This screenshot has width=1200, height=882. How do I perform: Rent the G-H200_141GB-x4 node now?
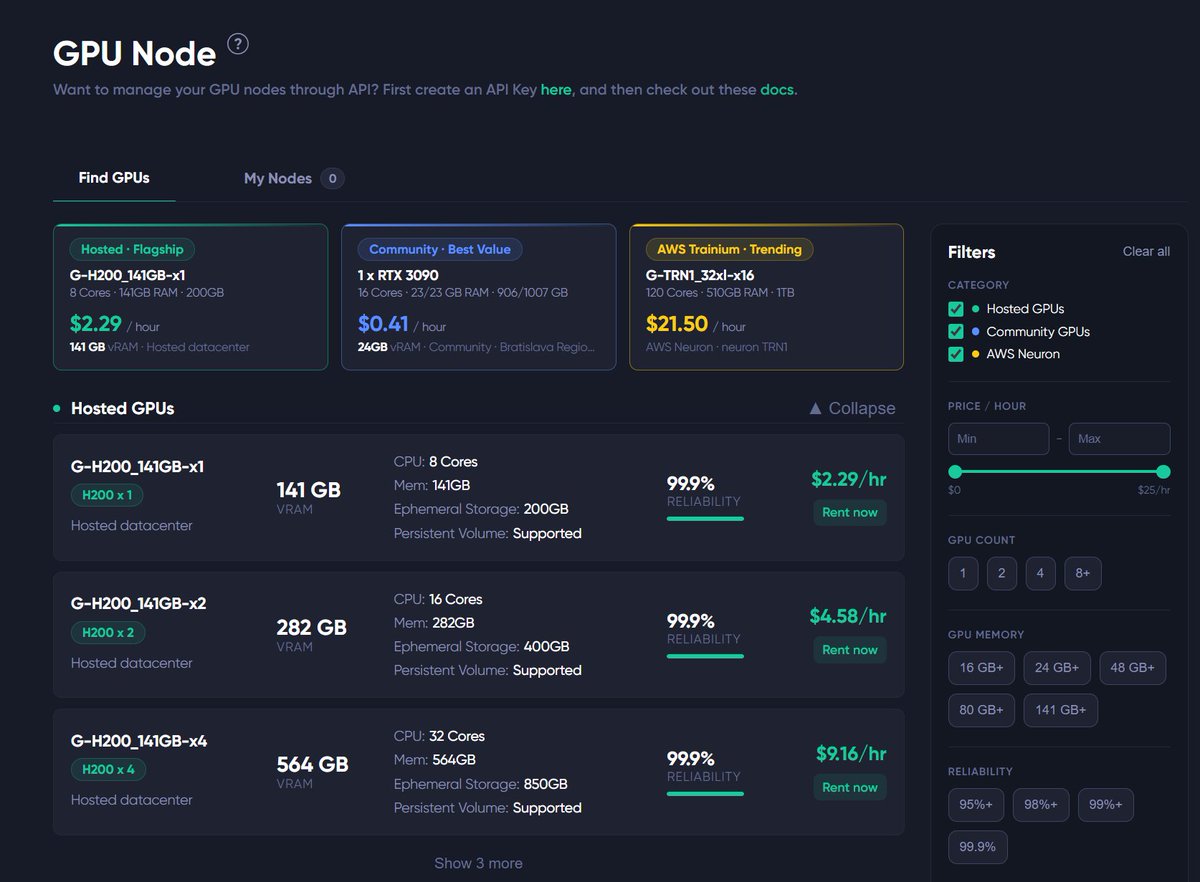(850, 787)
